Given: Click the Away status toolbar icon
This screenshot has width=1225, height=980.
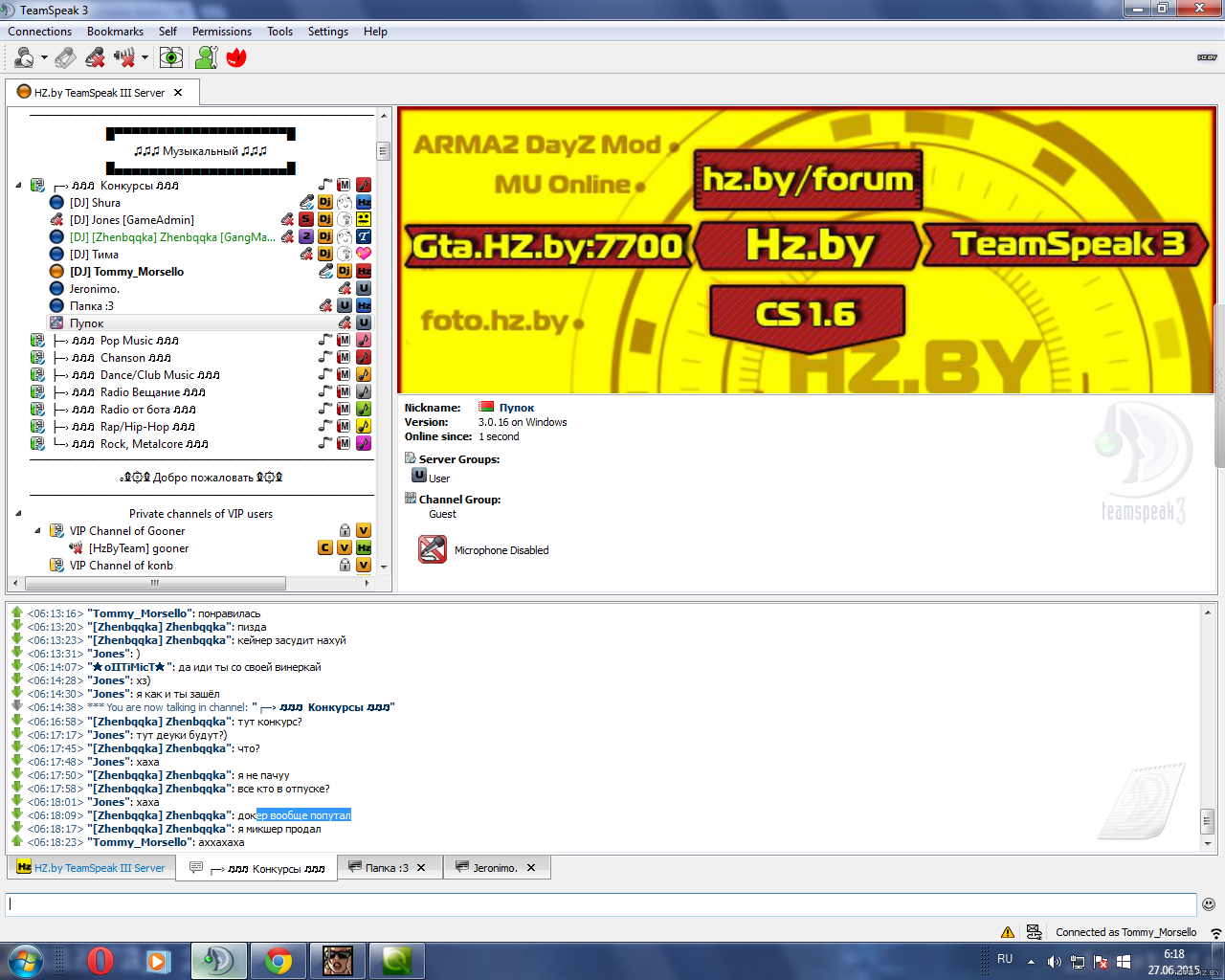Looking at the screenshot, I should pyautogui.click(x=25, y=58).
